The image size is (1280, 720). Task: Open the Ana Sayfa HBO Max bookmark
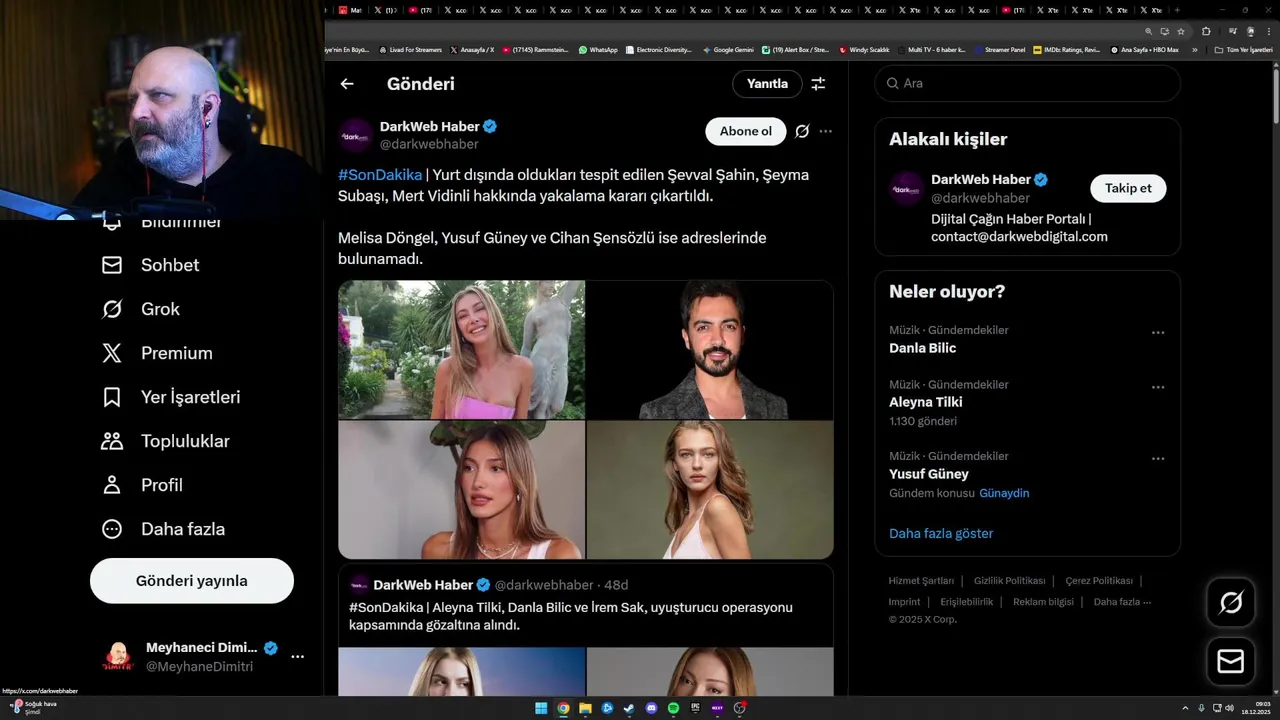coord(1145,49)
